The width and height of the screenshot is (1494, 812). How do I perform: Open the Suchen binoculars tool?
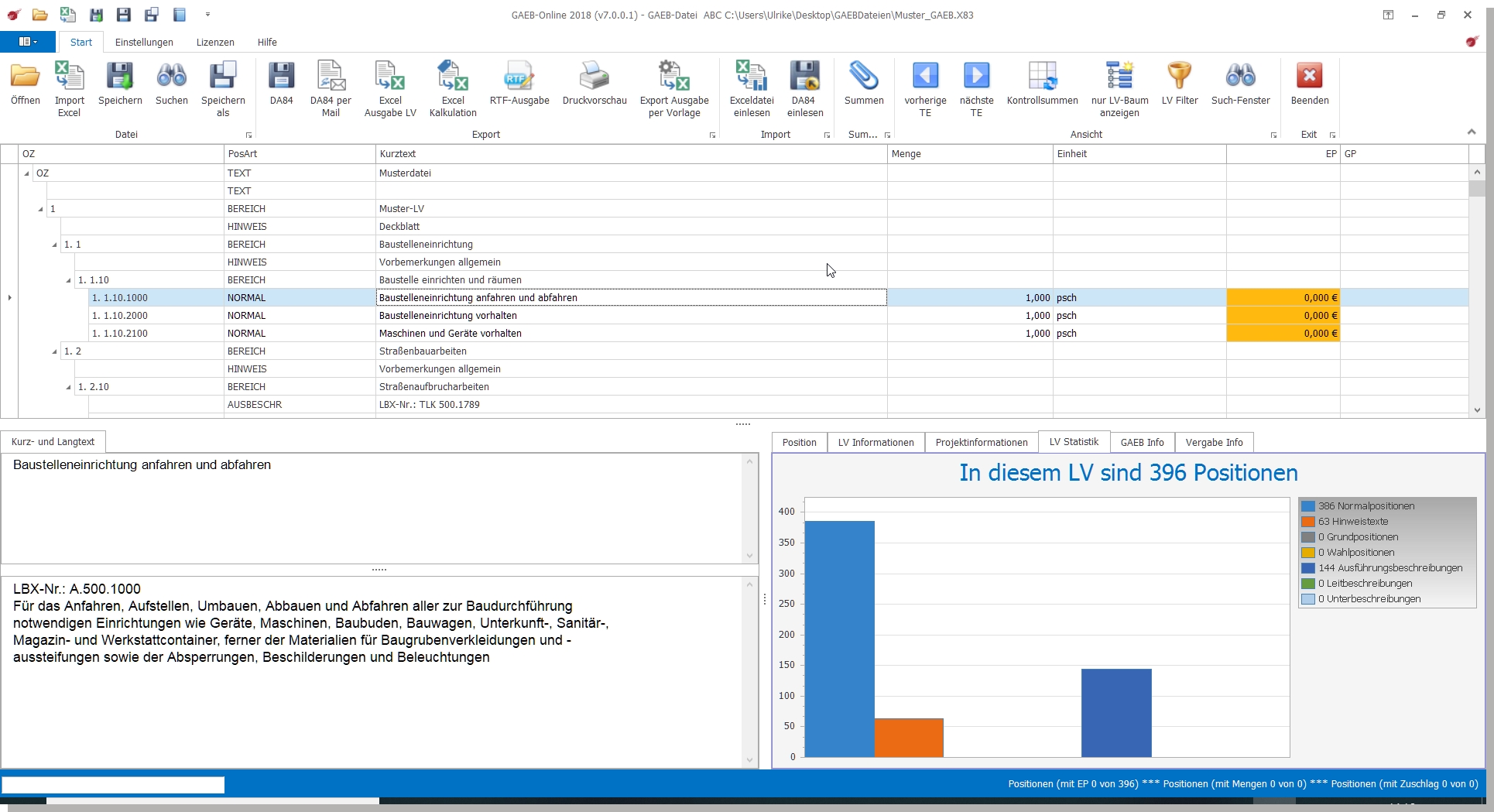tap(171, 77)
